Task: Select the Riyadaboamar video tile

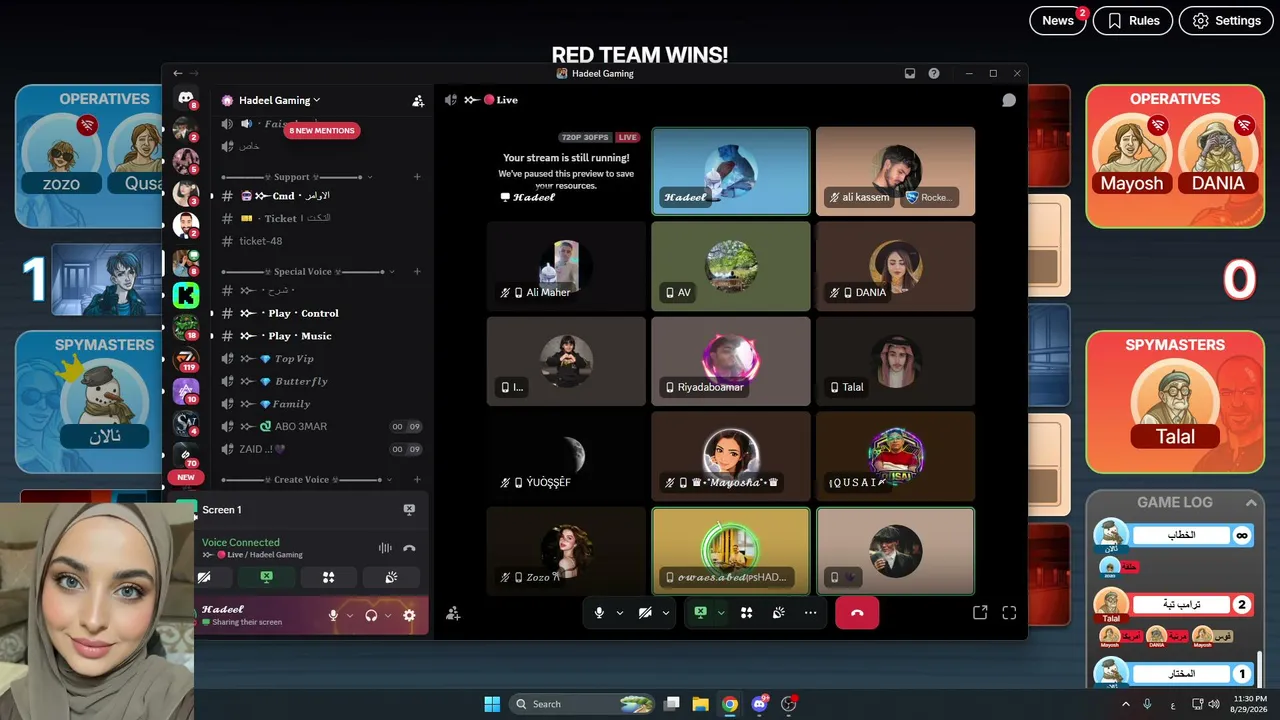Action: (x=731, y=361)
